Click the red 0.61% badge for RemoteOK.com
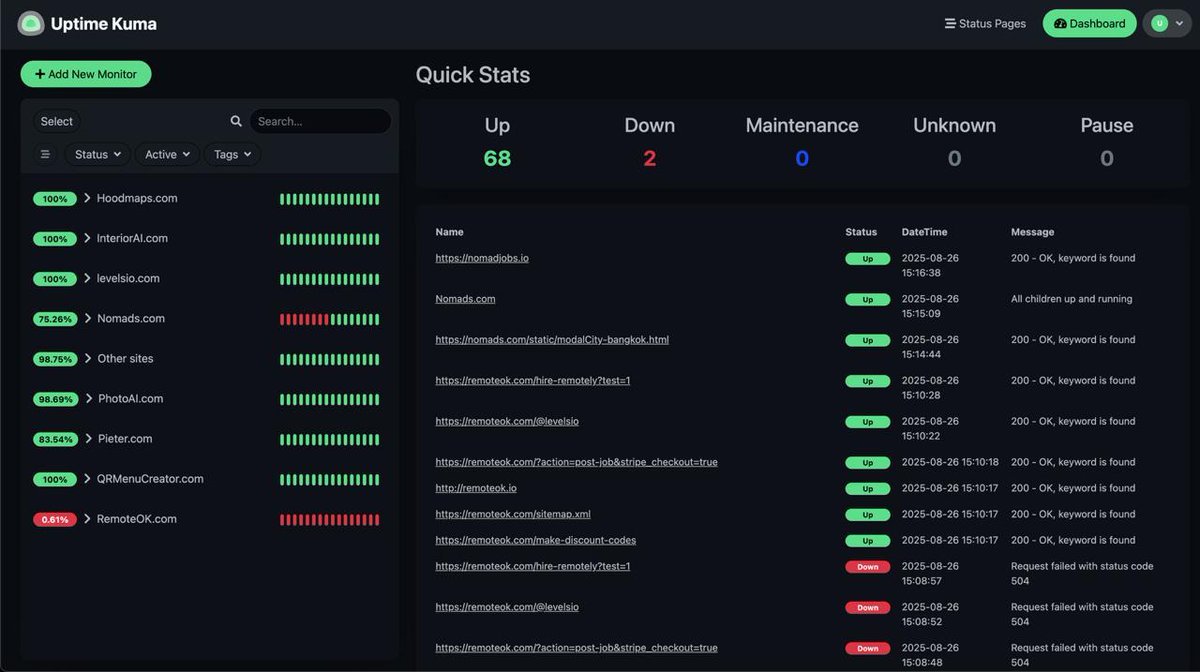This screenshot has height=672, width=1200. click(x=55, y=519)
